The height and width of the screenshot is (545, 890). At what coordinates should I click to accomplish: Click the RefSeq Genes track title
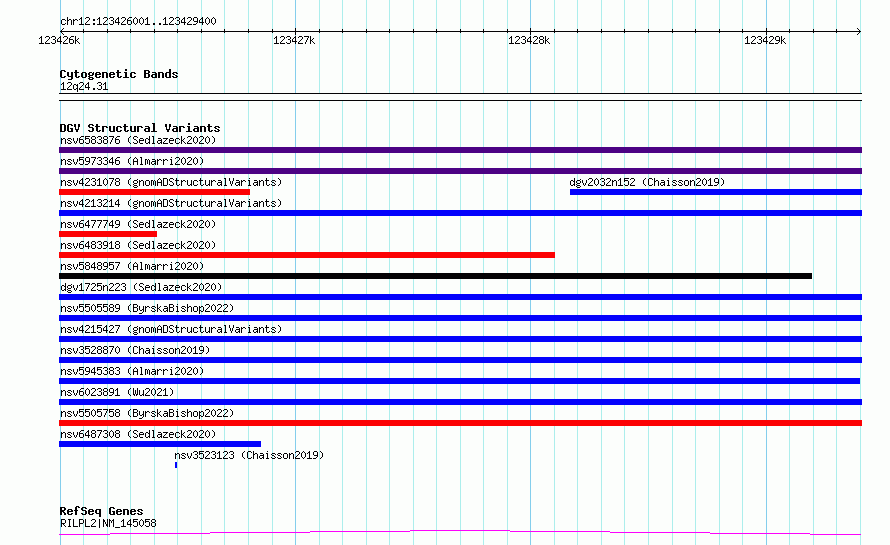[x=102, y=512]
